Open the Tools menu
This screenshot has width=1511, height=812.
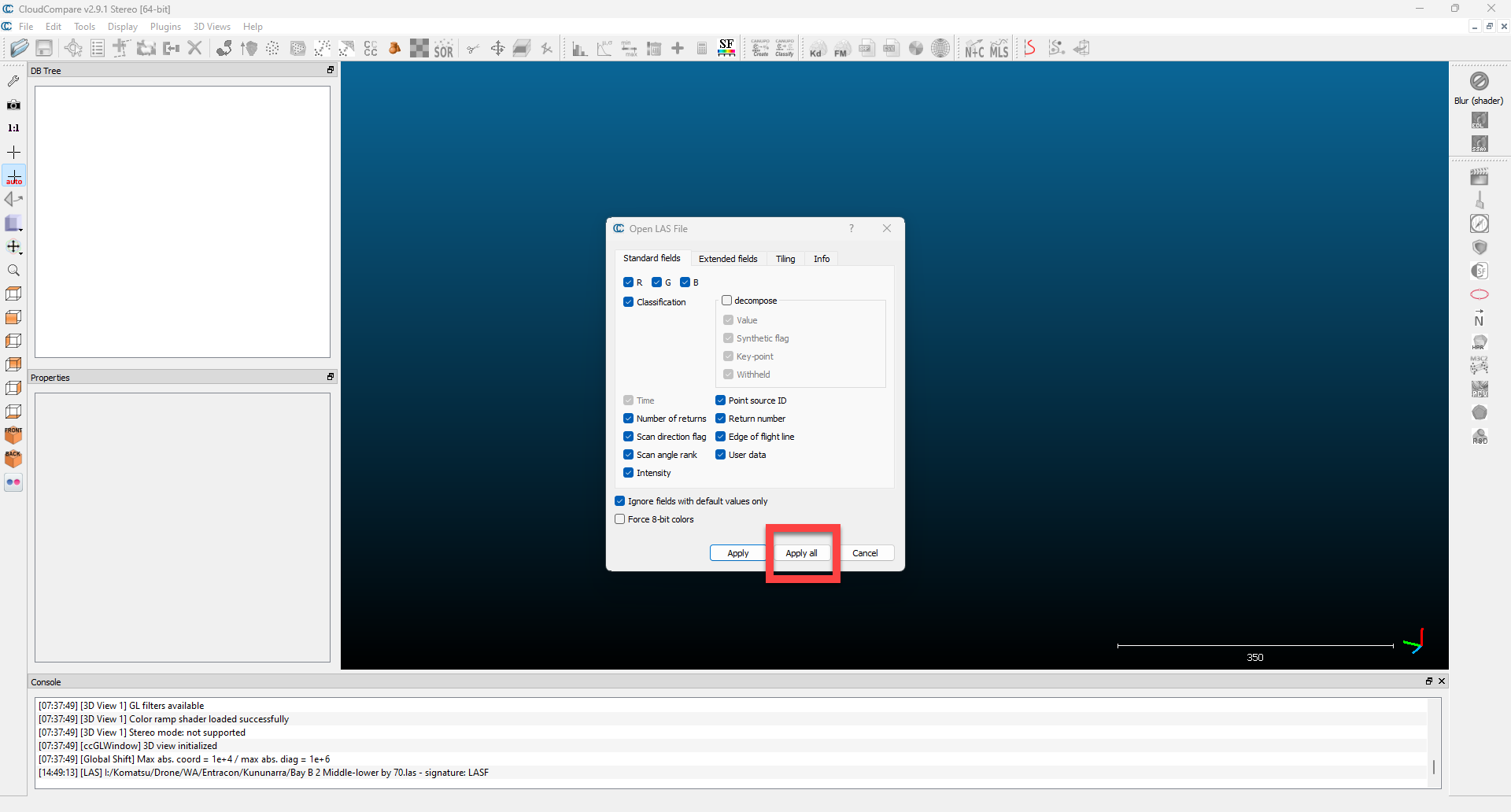(x=84, y=27)
